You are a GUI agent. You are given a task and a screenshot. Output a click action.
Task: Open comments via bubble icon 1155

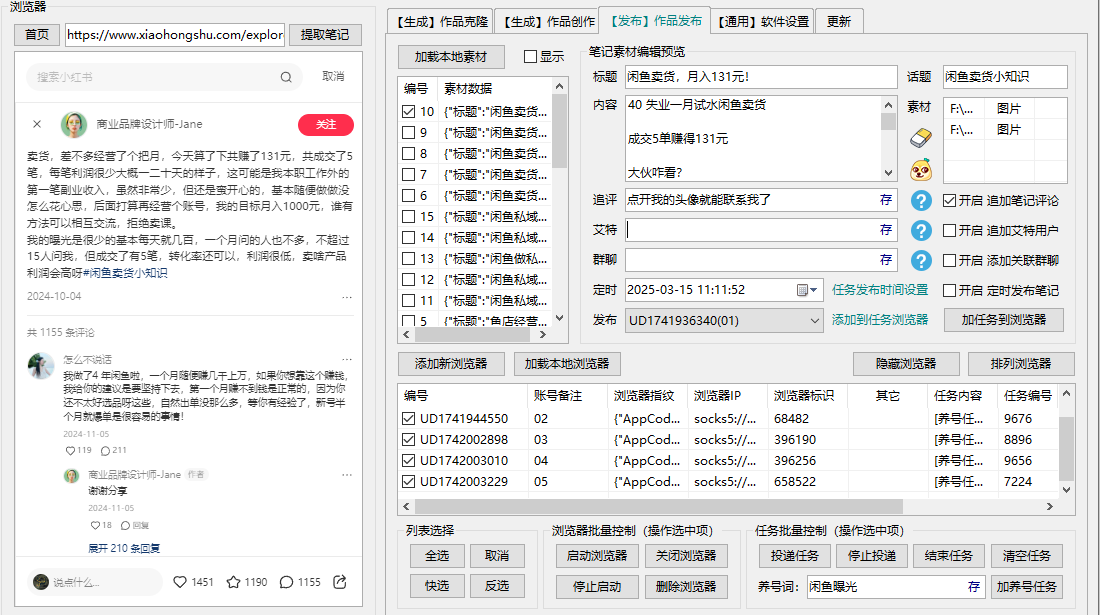(286, 582)
